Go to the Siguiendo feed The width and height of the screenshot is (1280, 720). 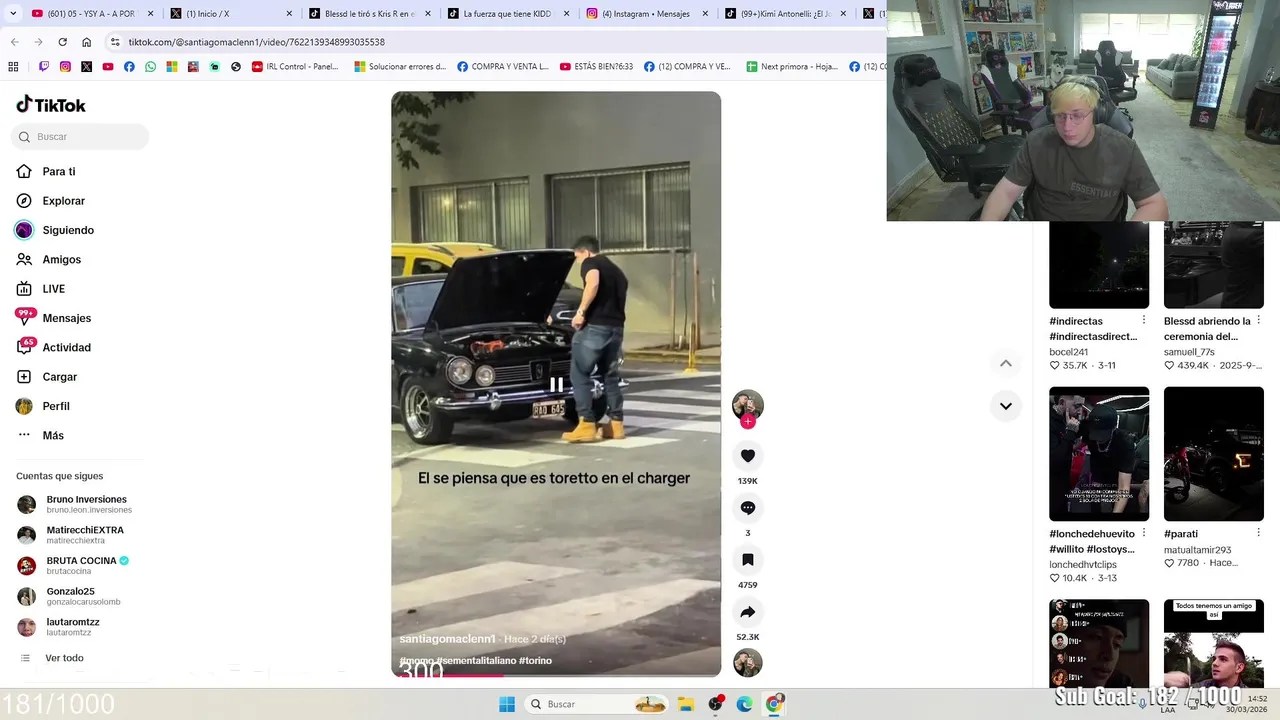[x=55, y=230]
